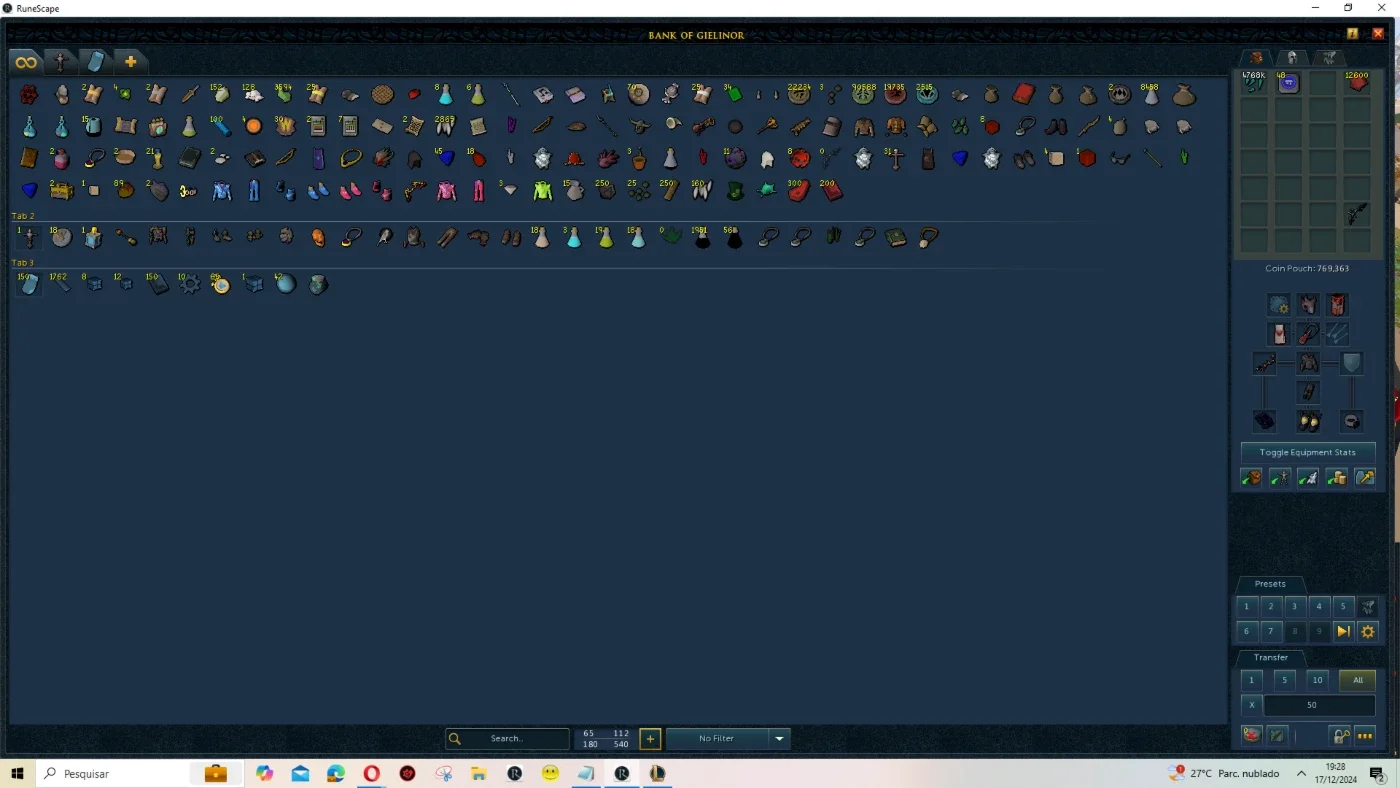Withdraw the round pie item
This screenshot has width=1400, height=788.
tap(382, 95)
